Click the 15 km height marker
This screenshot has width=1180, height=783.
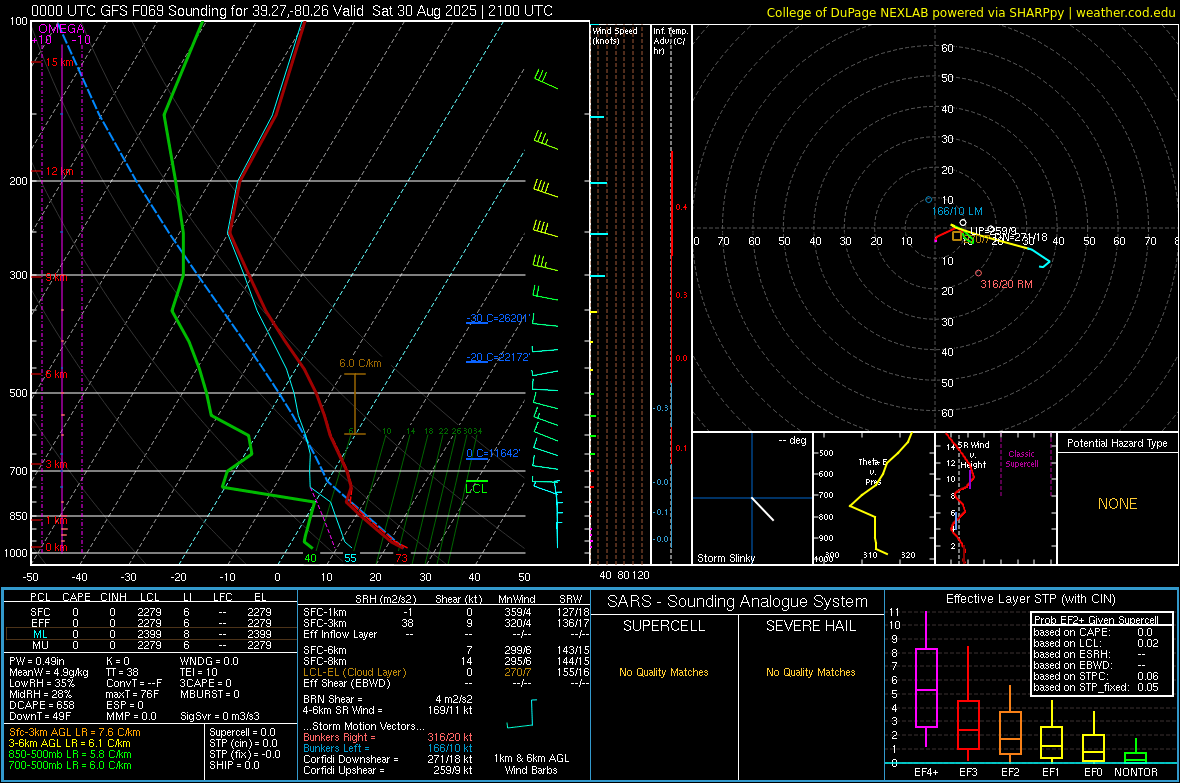click(59, 62)
